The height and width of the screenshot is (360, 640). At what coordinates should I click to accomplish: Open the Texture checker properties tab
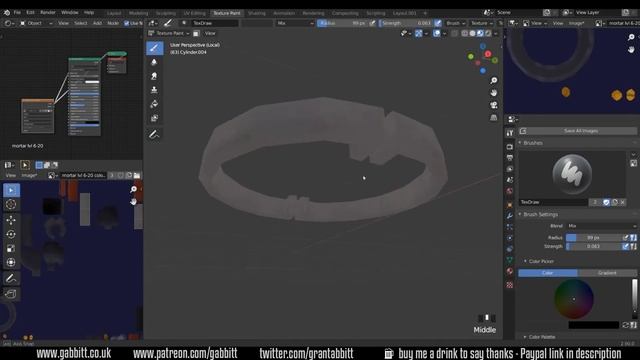pos(510,285)
